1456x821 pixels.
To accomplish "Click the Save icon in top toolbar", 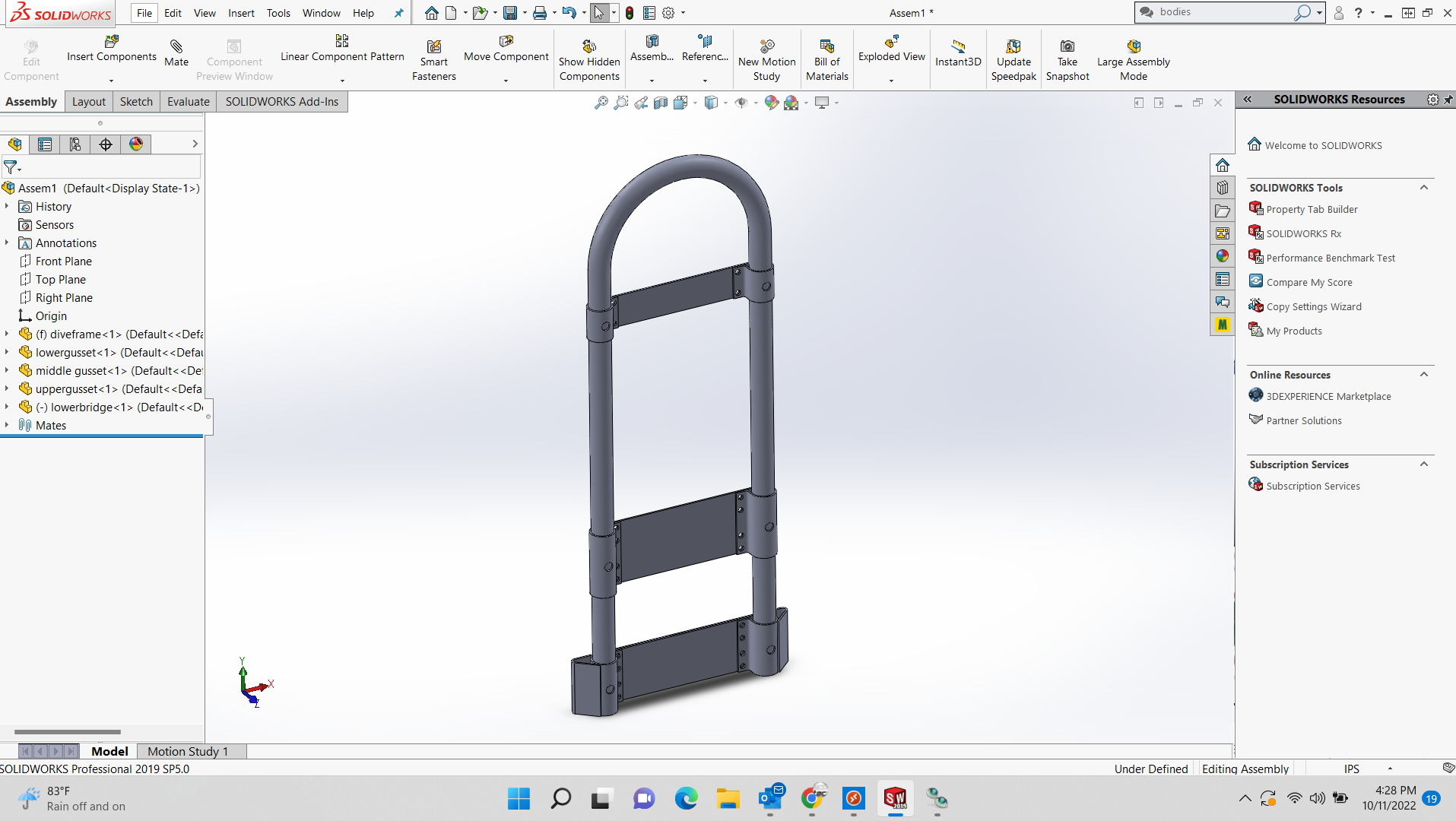I will coord(510,13).
